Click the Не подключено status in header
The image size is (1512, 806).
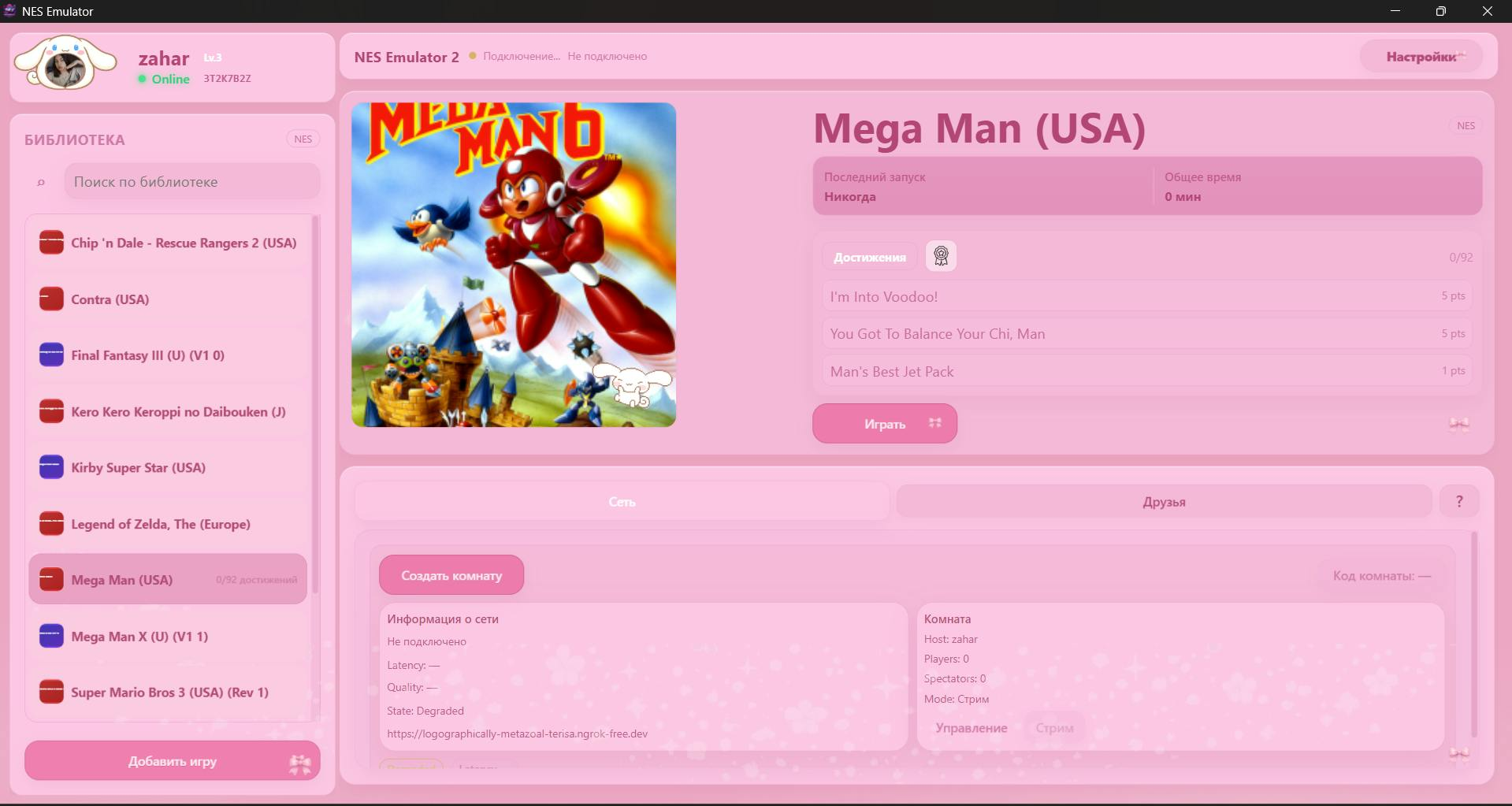[x=607, y=56]
